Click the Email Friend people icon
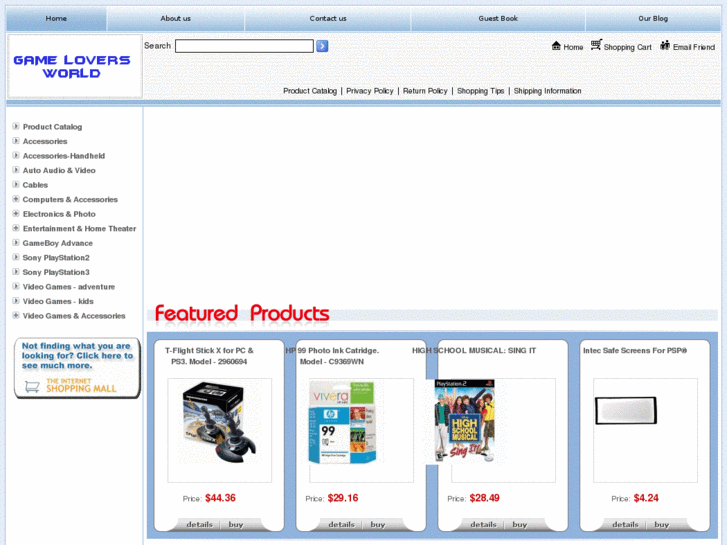 tap(665, 45)
